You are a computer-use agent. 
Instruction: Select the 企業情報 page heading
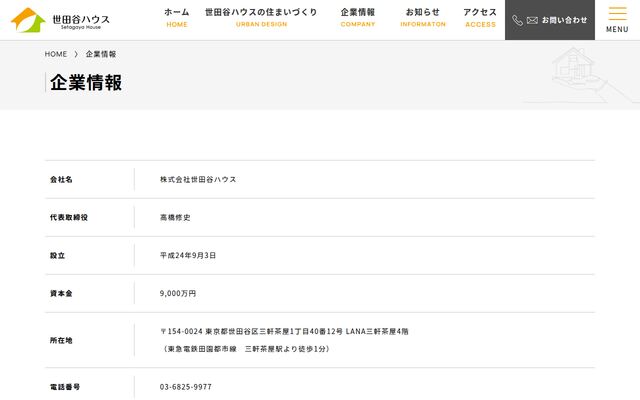(x=86, y=82)
